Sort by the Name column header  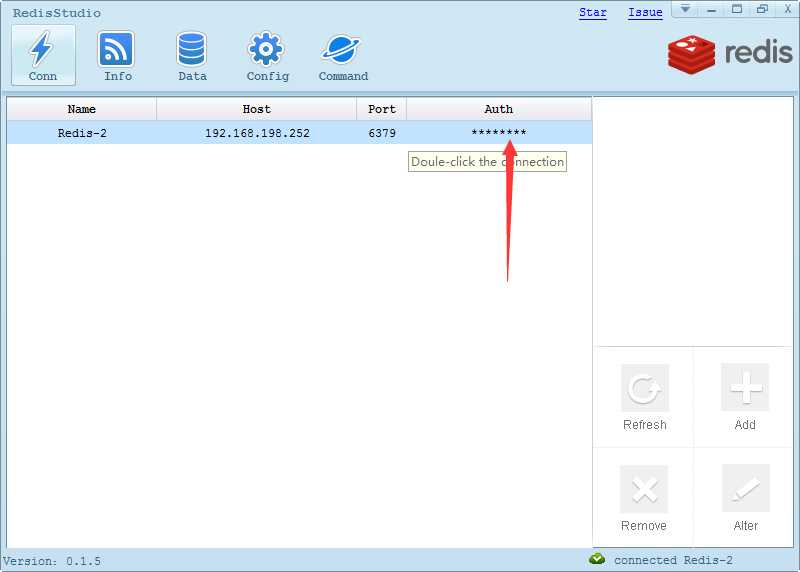(82, 109)
